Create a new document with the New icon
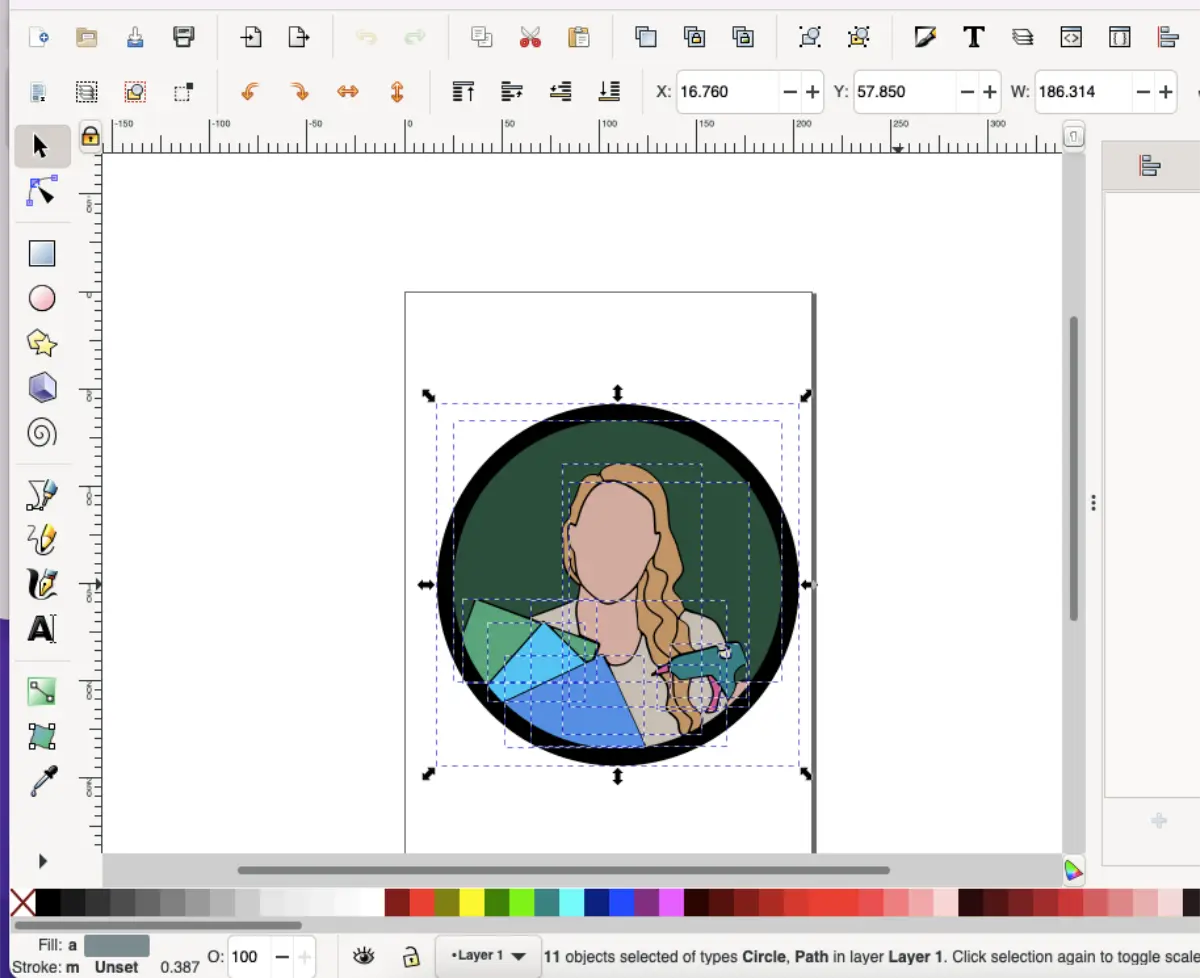Image resolution: width=1200 pixels, height=978 pixels. [x=38, y=38]
